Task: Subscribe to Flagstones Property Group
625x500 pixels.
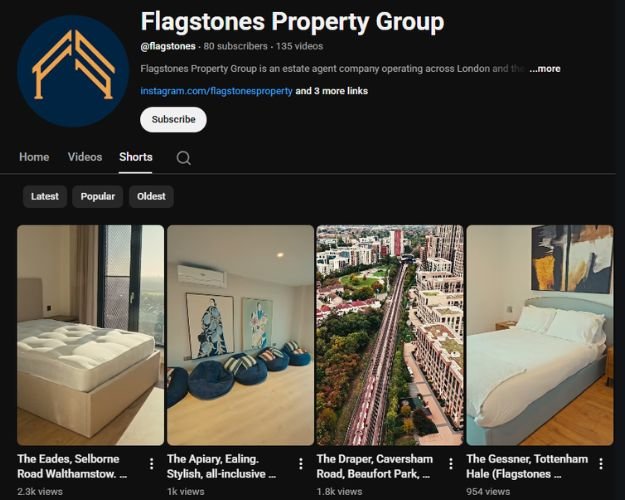Action: (173, 120)
